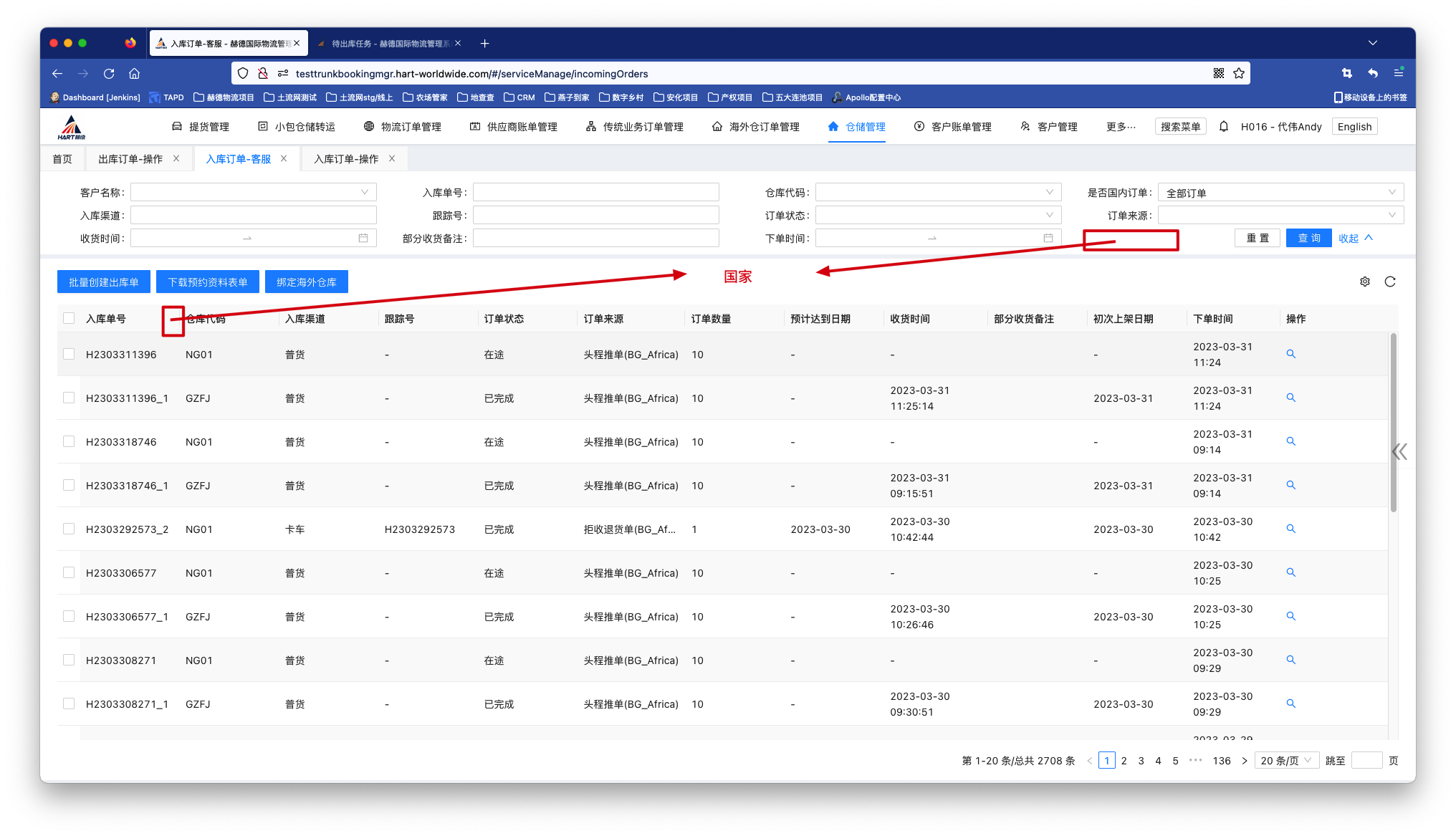
Task: Bookmark page with star icon
Action: tap(1239, 73)
